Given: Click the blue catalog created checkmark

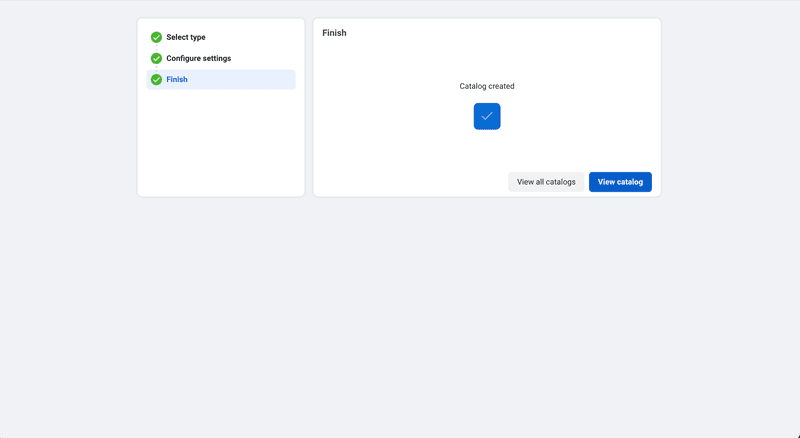Looking at the screenshot, I should pos(487,116).
